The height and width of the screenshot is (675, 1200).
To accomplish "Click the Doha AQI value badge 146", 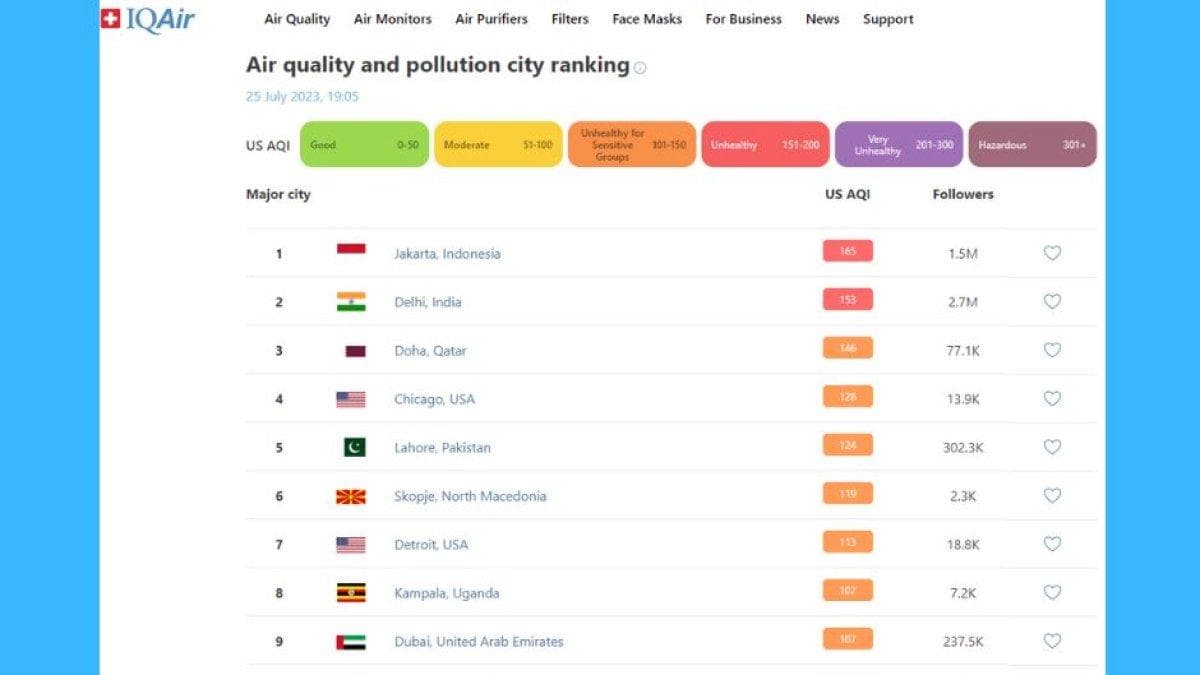I will pos(848,348).
